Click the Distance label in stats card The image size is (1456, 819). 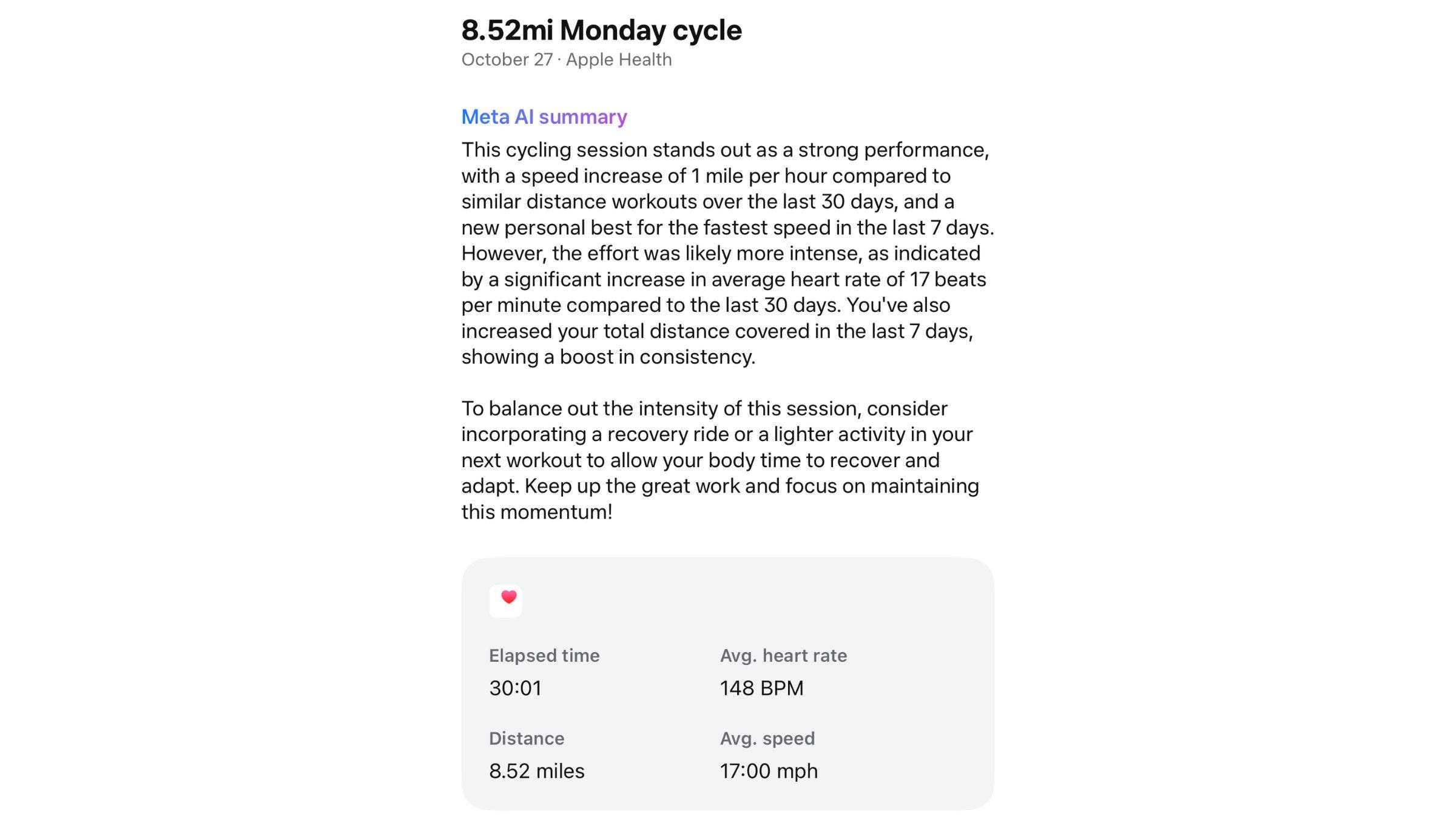527,738
